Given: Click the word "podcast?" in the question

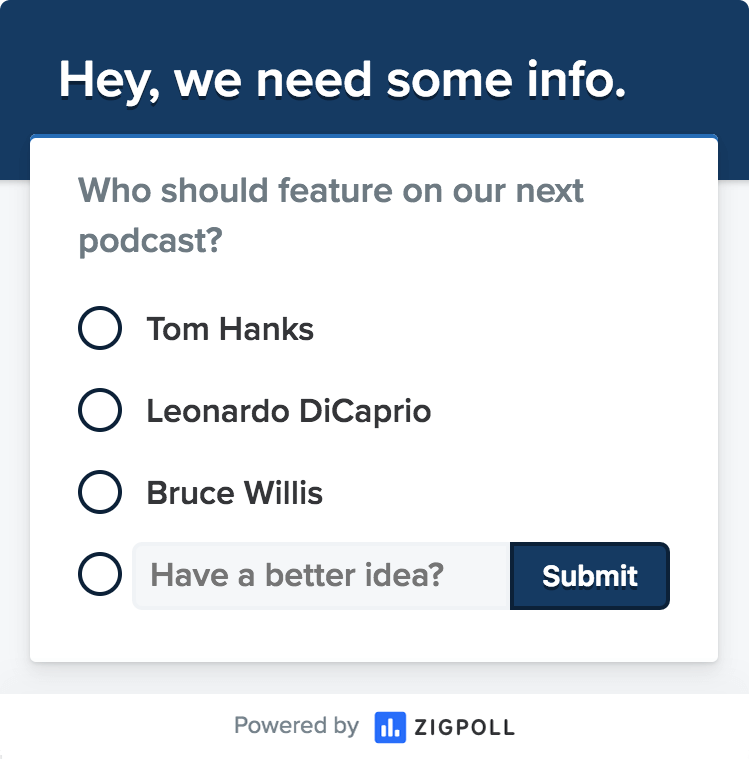Looking at the screenshot, I should pyautogui.click(x=150, y=241).
